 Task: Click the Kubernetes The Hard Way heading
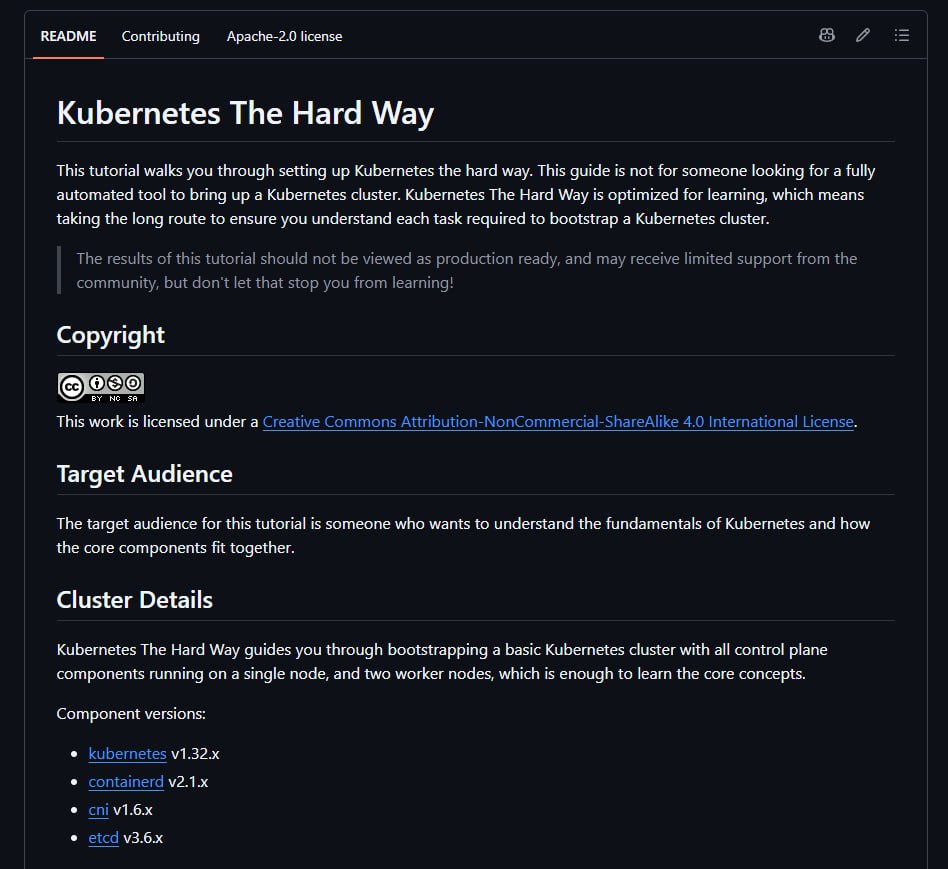[245, 113]
